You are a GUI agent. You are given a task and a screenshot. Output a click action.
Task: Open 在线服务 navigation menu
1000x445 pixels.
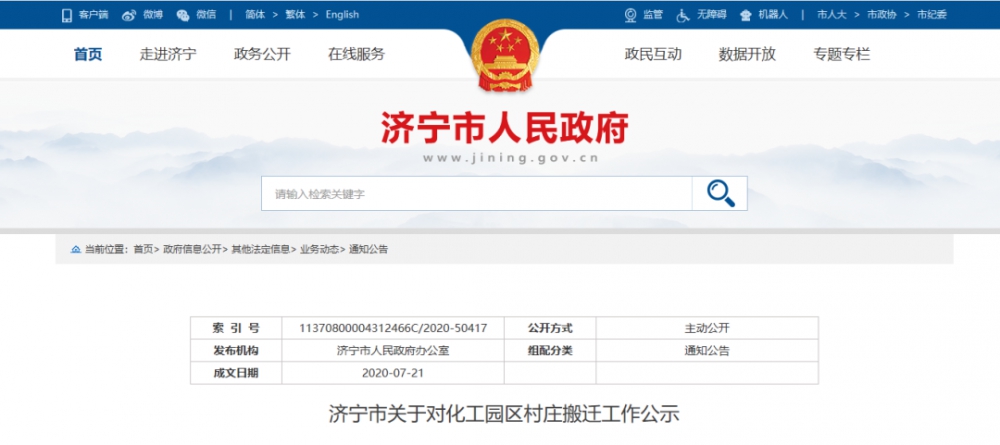357,55
